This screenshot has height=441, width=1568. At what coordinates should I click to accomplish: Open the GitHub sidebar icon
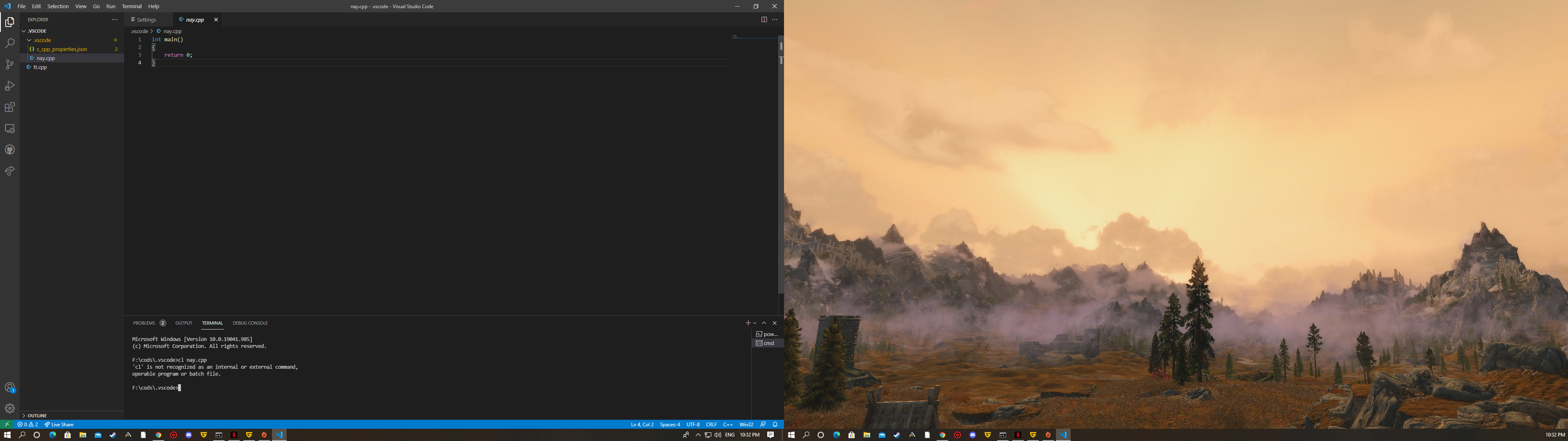coord(9,149)
